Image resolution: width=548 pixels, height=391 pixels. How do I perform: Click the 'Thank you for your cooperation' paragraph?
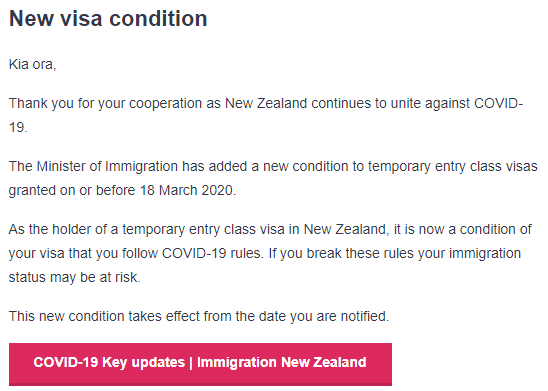coord(266,115)
